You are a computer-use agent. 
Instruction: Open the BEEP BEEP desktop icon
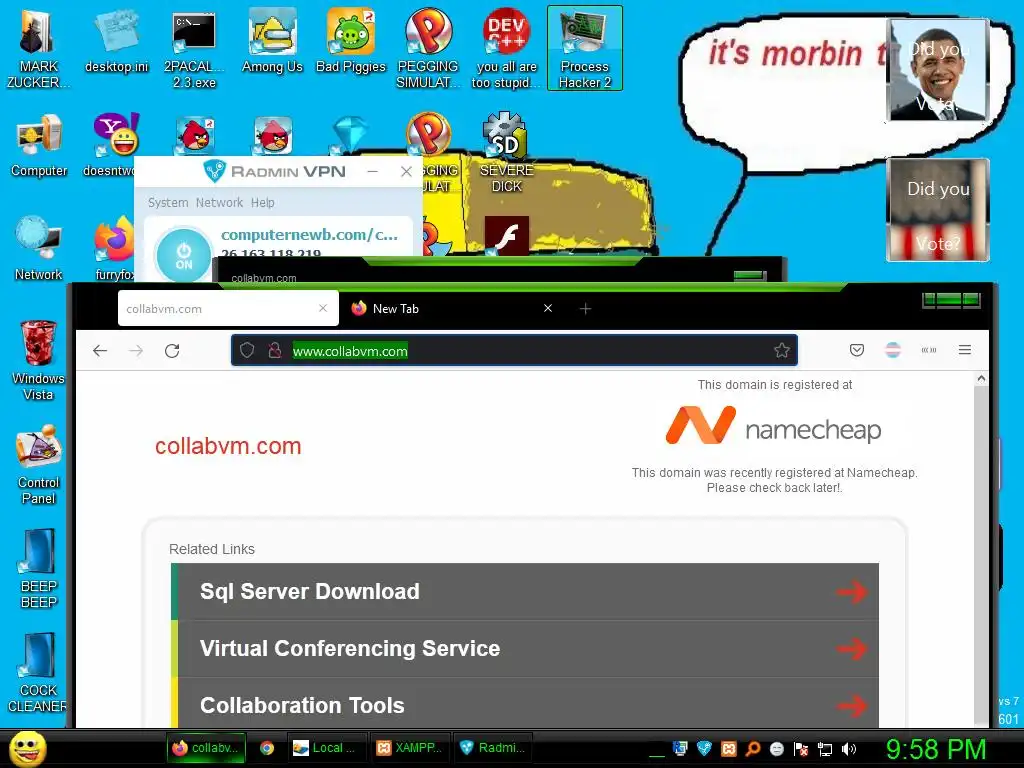(39, 568)
